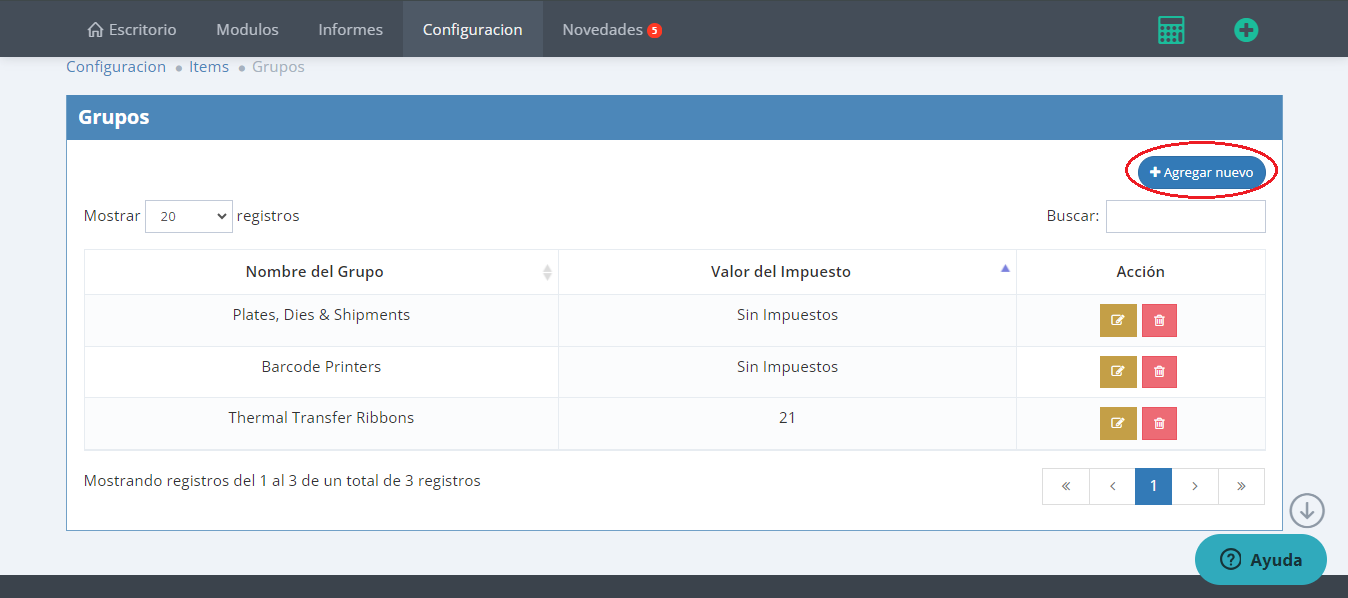Click the scroll-down circle arrow icon

tap(1306, 511)
